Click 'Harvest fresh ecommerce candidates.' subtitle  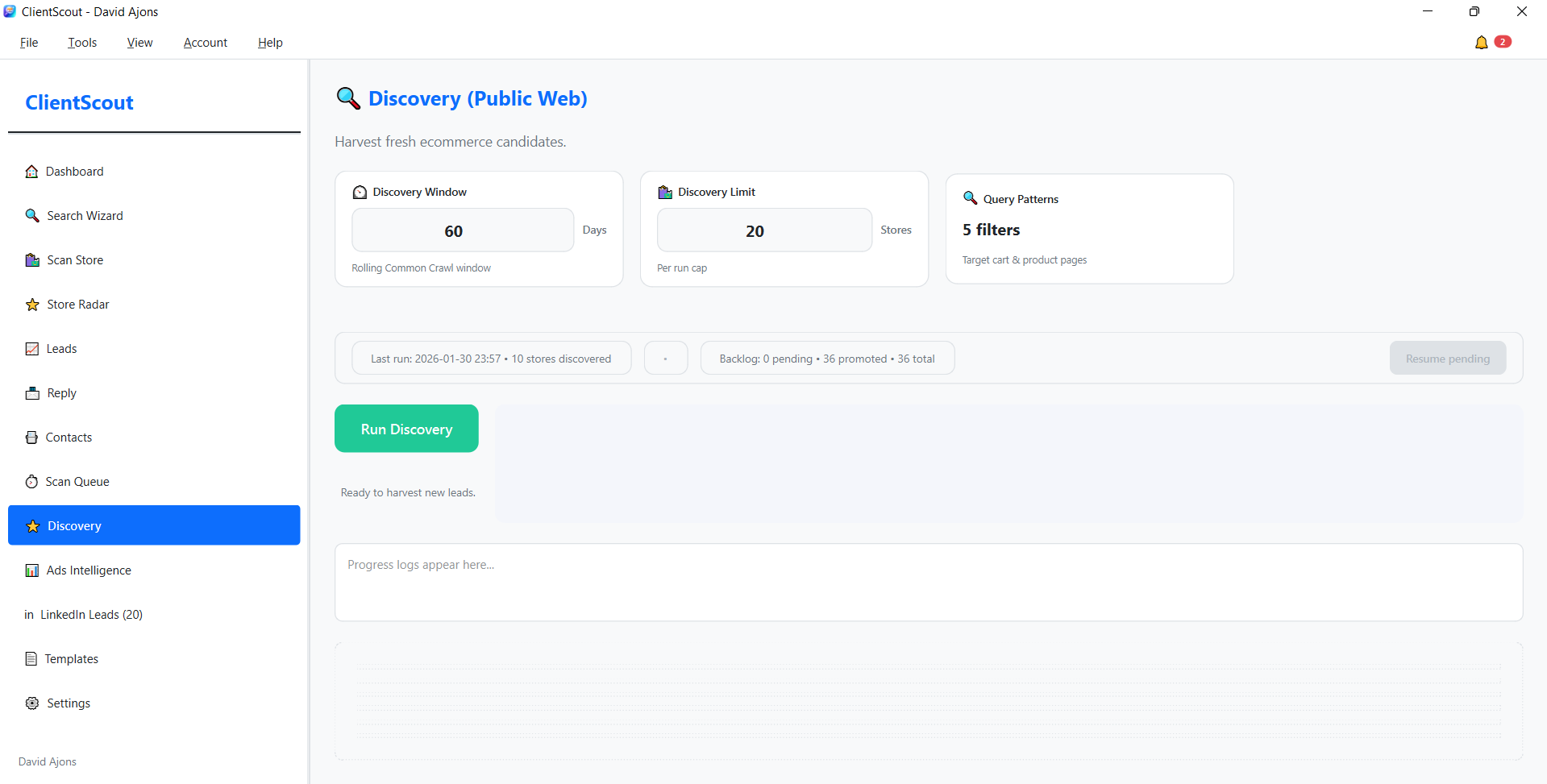[x=451, y=142]
